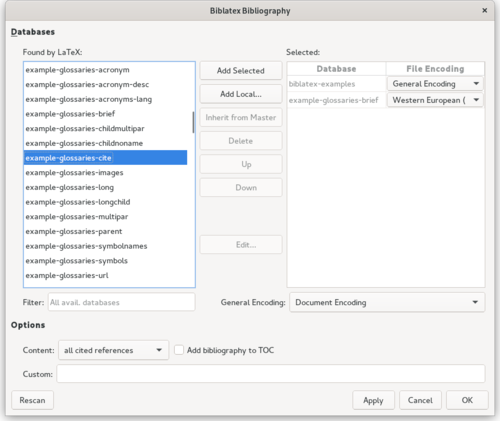
Task: Open General Encoding dropdown for biblatex-examples
Action: click(435, 84)
